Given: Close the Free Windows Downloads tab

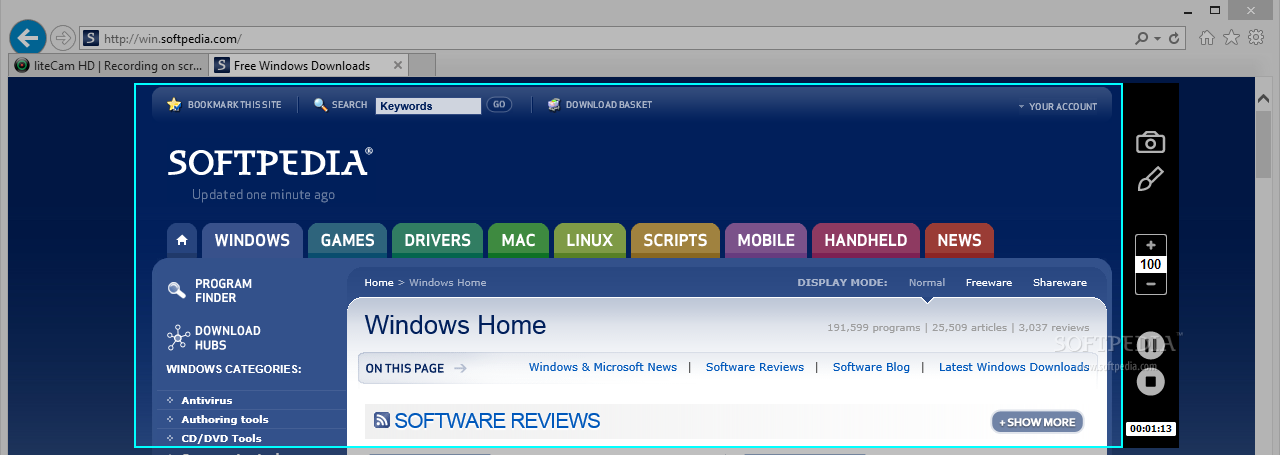Looking at the screenshot, I should pos(398,66).
